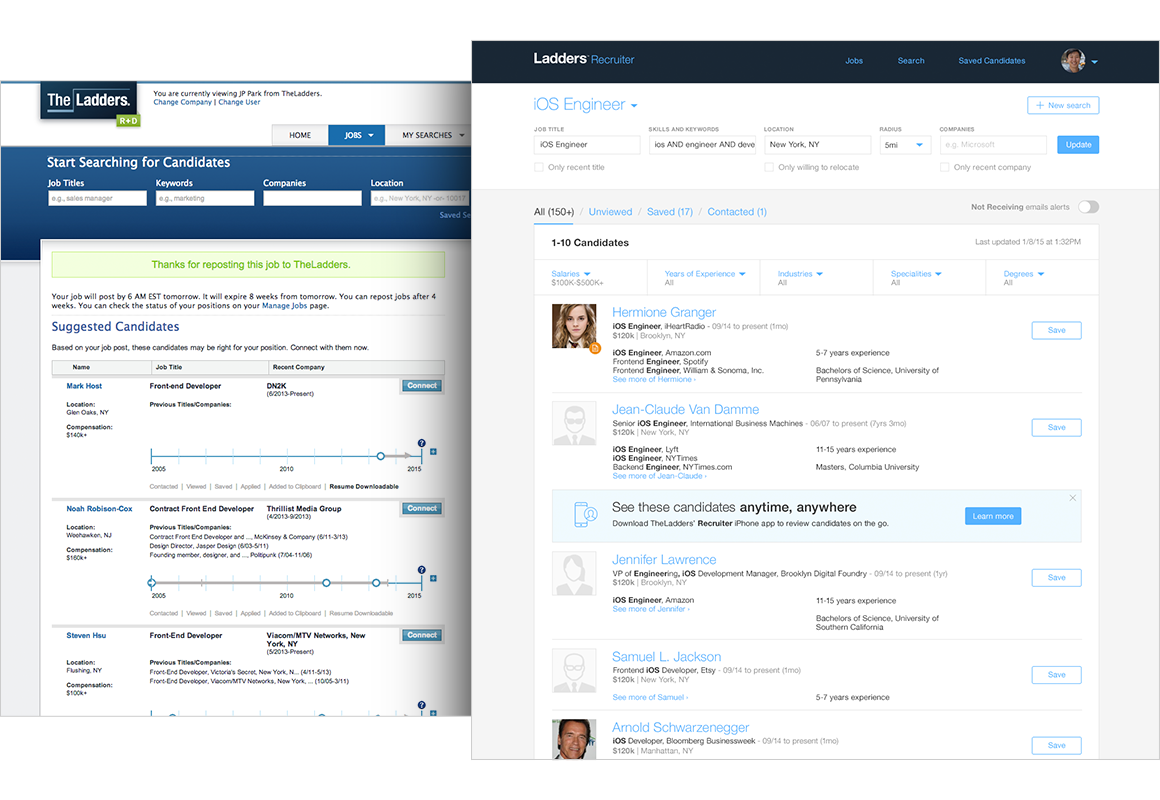The width and height of the screenshot is (1160, 800).
Task: Click the Change User link
Action: click(239, 102)
